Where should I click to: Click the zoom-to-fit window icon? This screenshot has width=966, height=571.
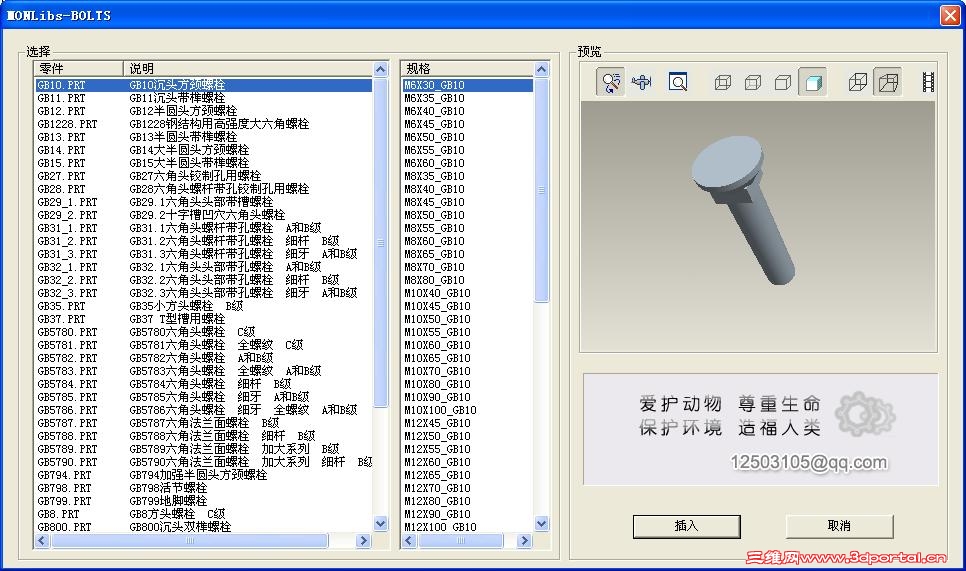point(678,82)
